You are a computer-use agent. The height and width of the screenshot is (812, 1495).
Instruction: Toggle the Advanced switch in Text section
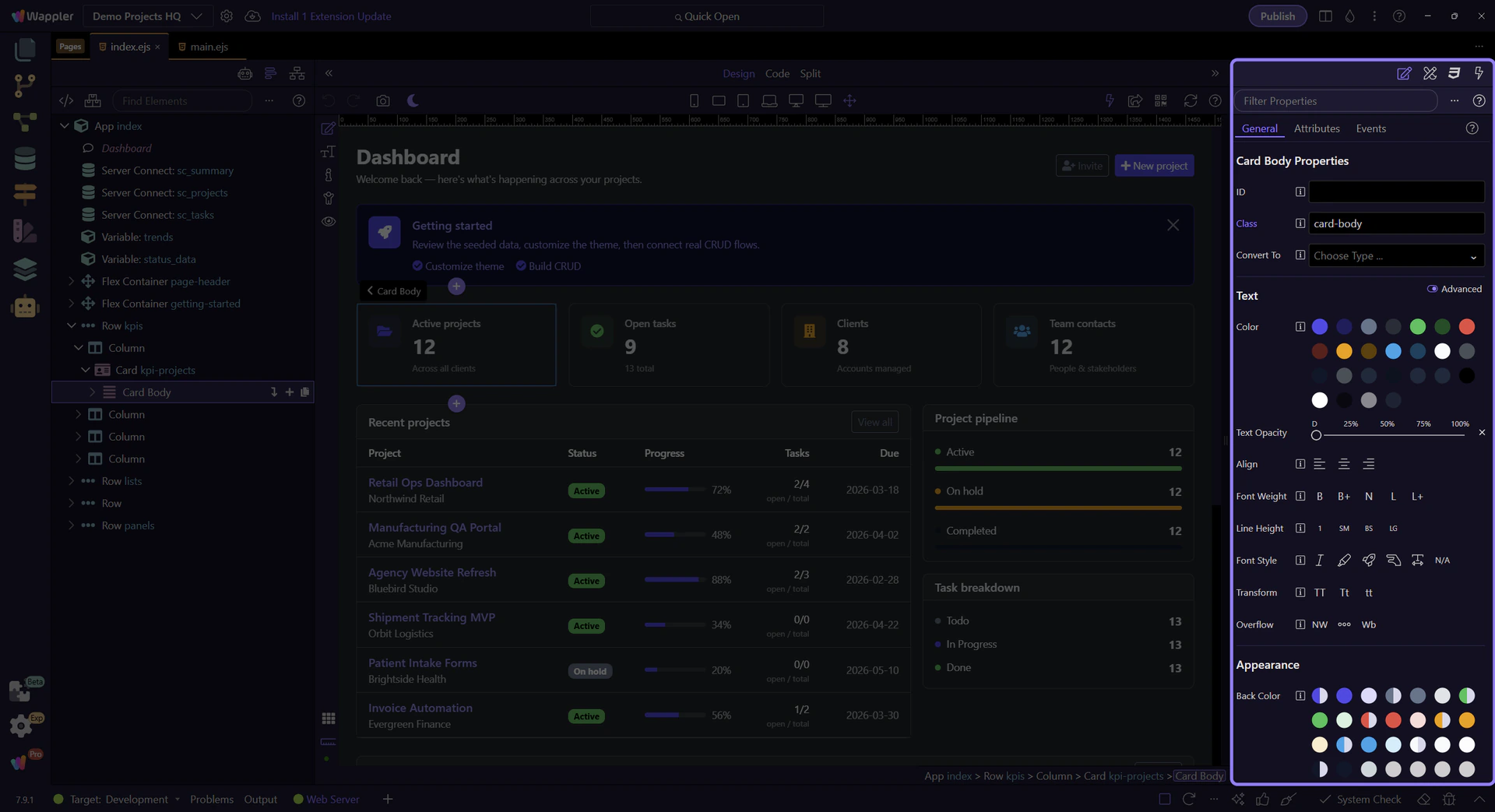point(1432,289)
